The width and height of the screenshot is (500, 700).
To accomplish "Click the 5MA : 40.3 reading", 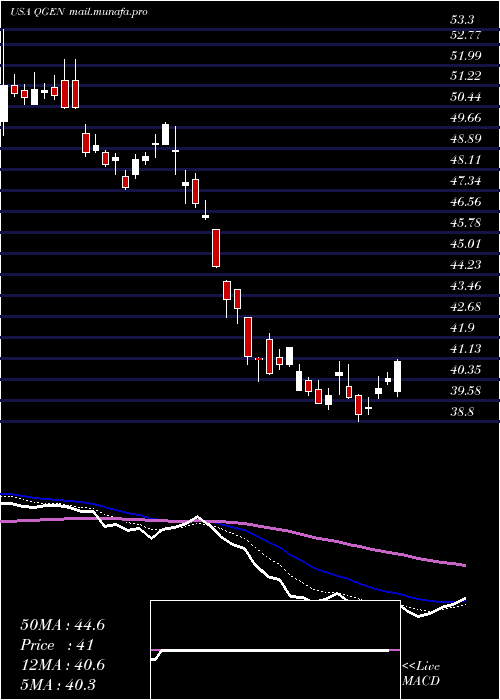I will 58,685.
